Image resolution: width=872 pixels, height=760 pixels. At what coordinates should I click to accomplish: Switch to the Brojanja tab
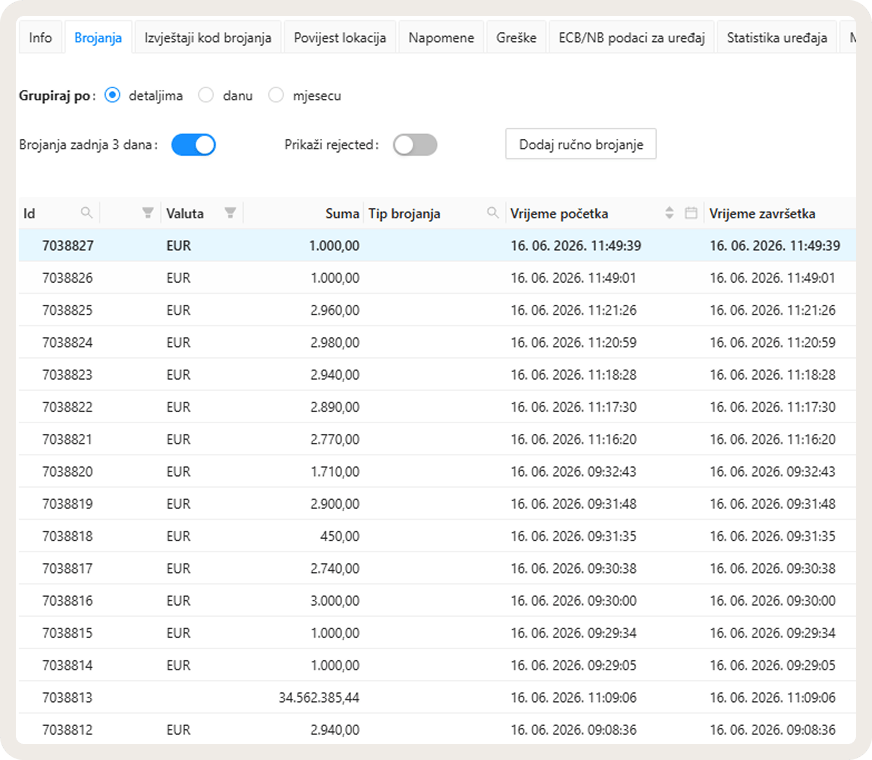[x=98, y=37]
